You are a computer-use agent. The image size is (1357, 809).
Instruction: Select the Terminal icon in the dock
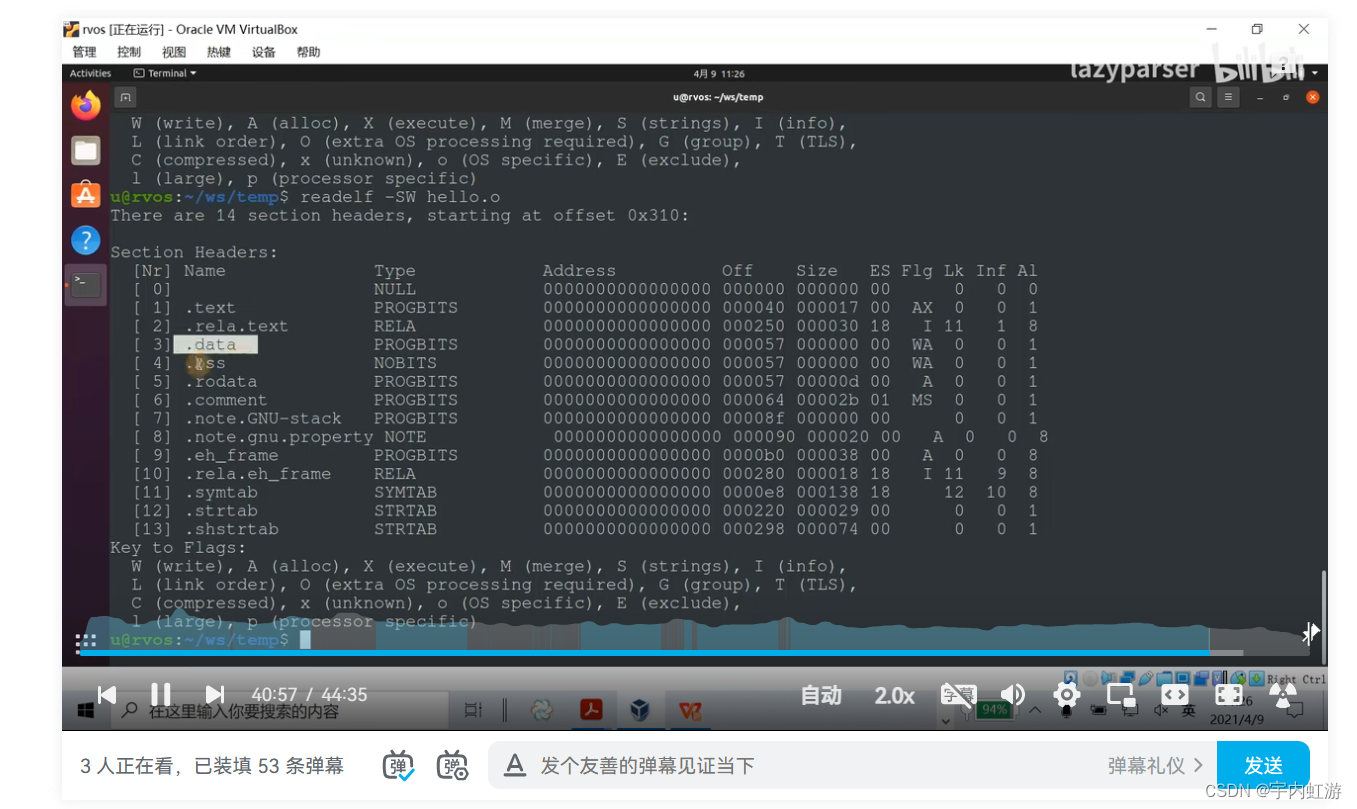pos(86,285)
